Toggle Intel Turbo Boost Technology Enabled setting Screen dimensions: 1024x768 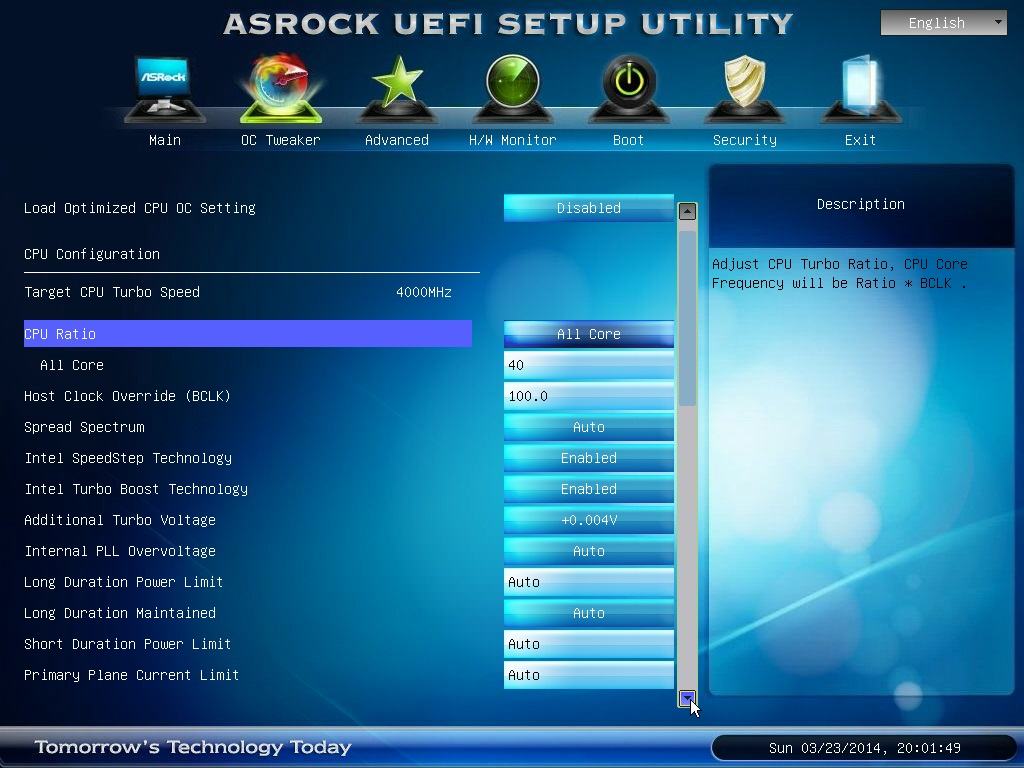pyautogui.click(x=588, y=489)
